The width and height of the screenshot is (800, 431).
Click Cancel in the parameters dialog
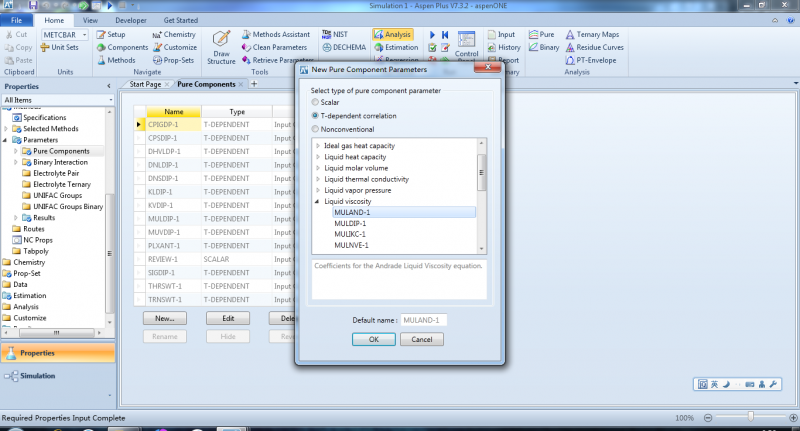coord(421,339)
